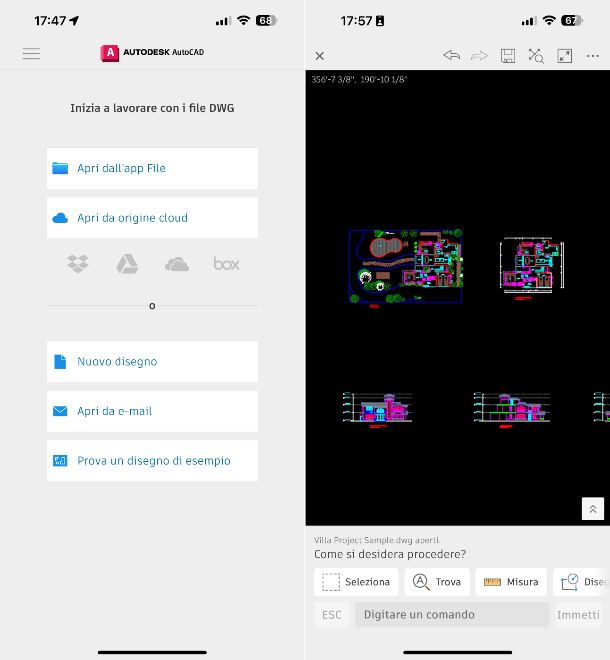The height and width of the screenshot is (660, 610).
Task: Create a Nuovo disegno
Action: point(152,362)
